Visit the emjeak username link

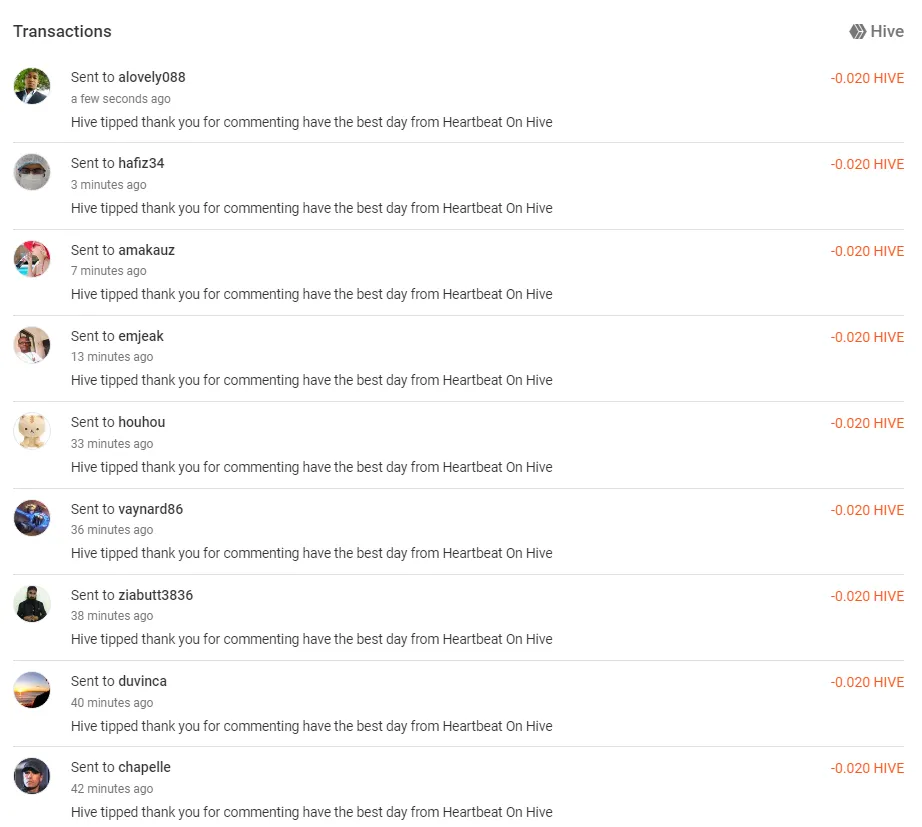point(141,336)
